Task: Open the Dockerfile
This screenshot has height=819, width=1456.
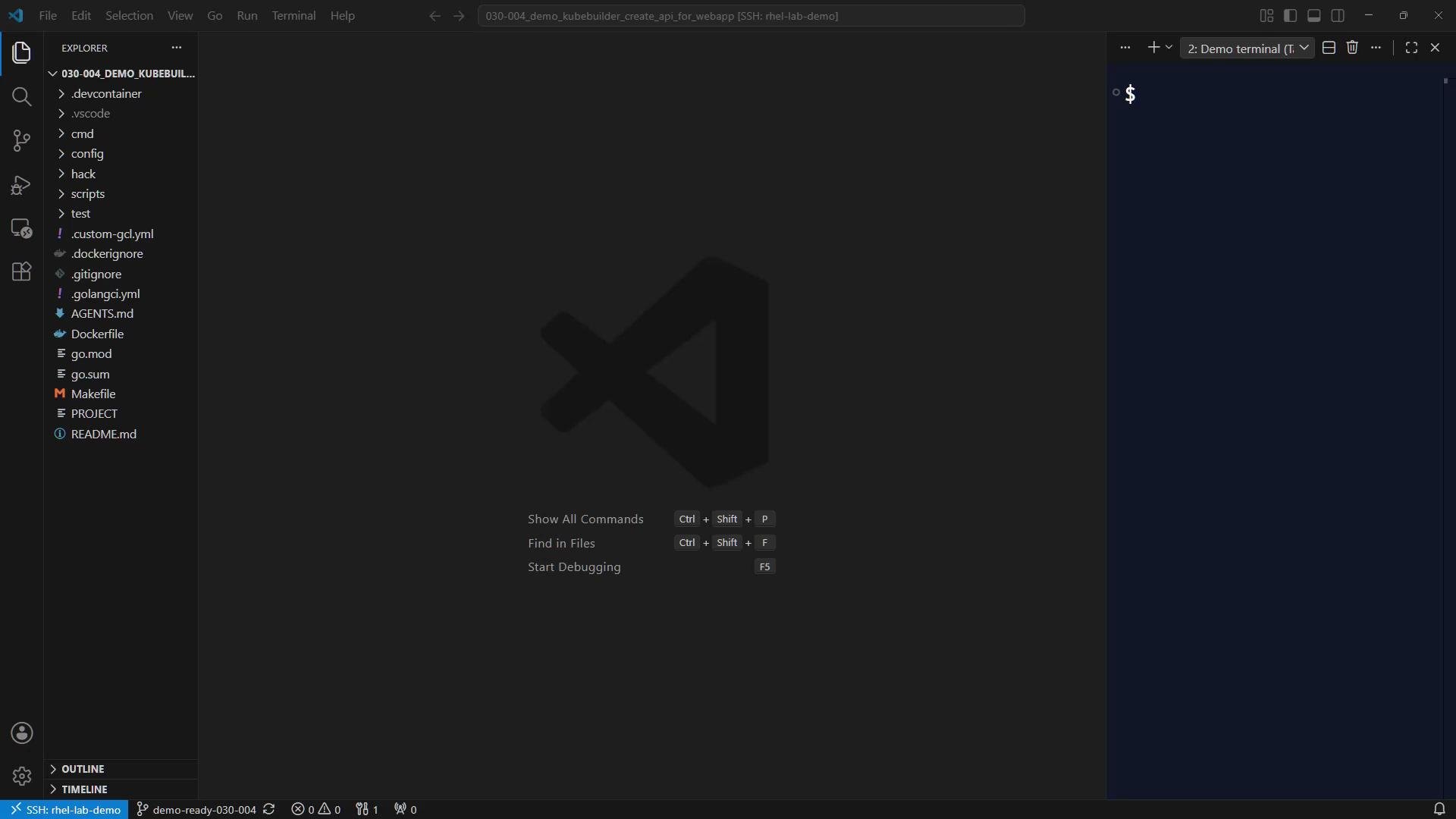Action: [121, 334]
